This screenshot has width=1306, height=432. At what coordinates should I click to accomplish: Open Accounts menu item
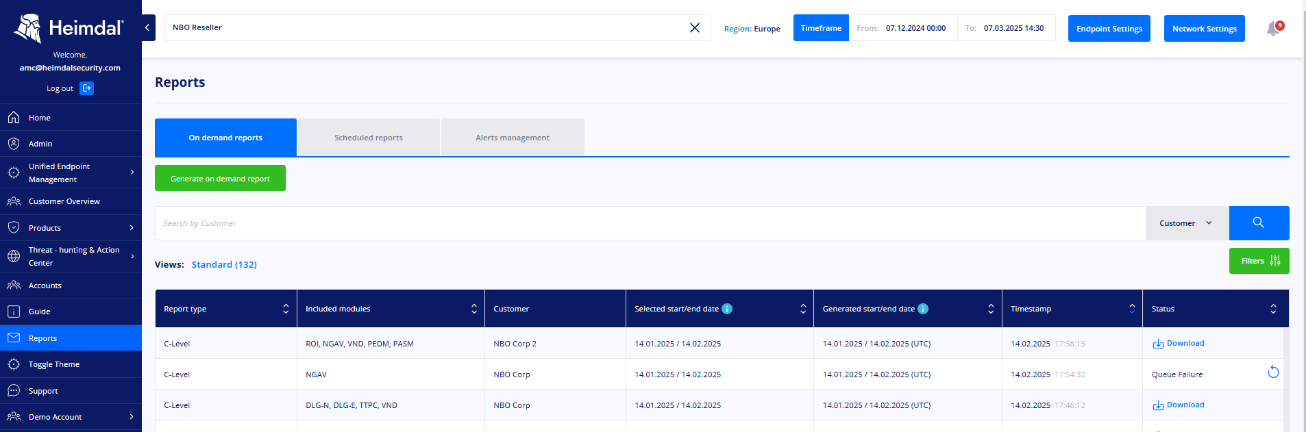coord(71,285)
